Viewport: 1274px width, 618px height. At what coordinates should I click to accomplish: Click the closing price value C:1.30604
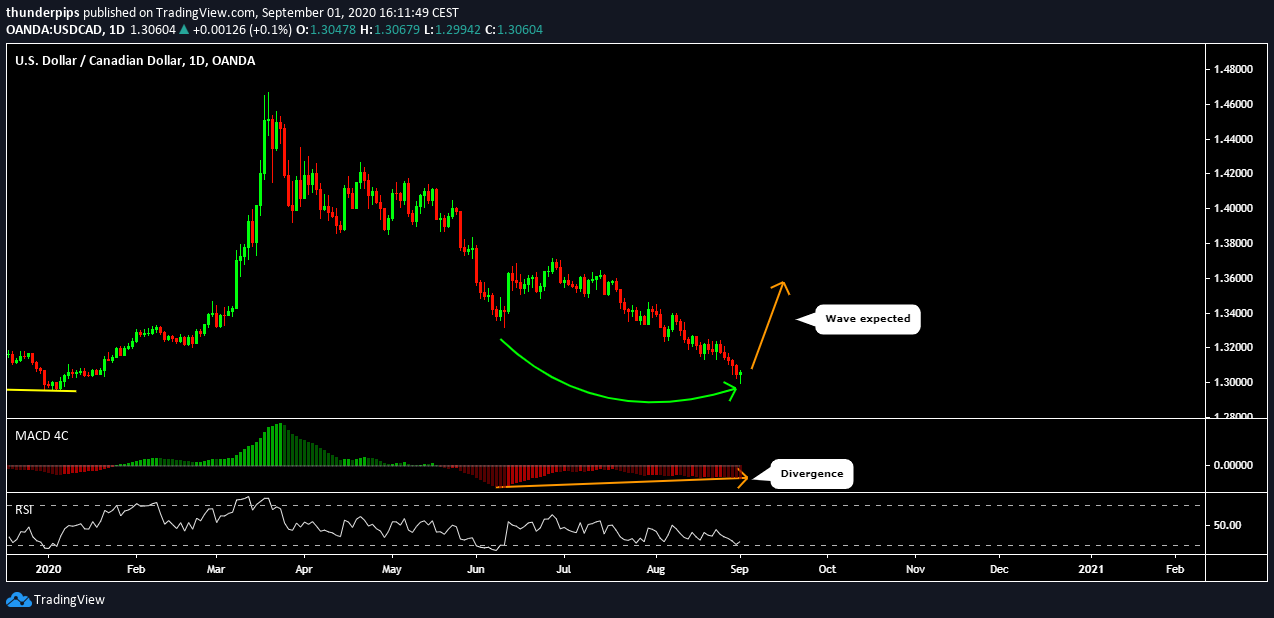(x=515, y=30)
